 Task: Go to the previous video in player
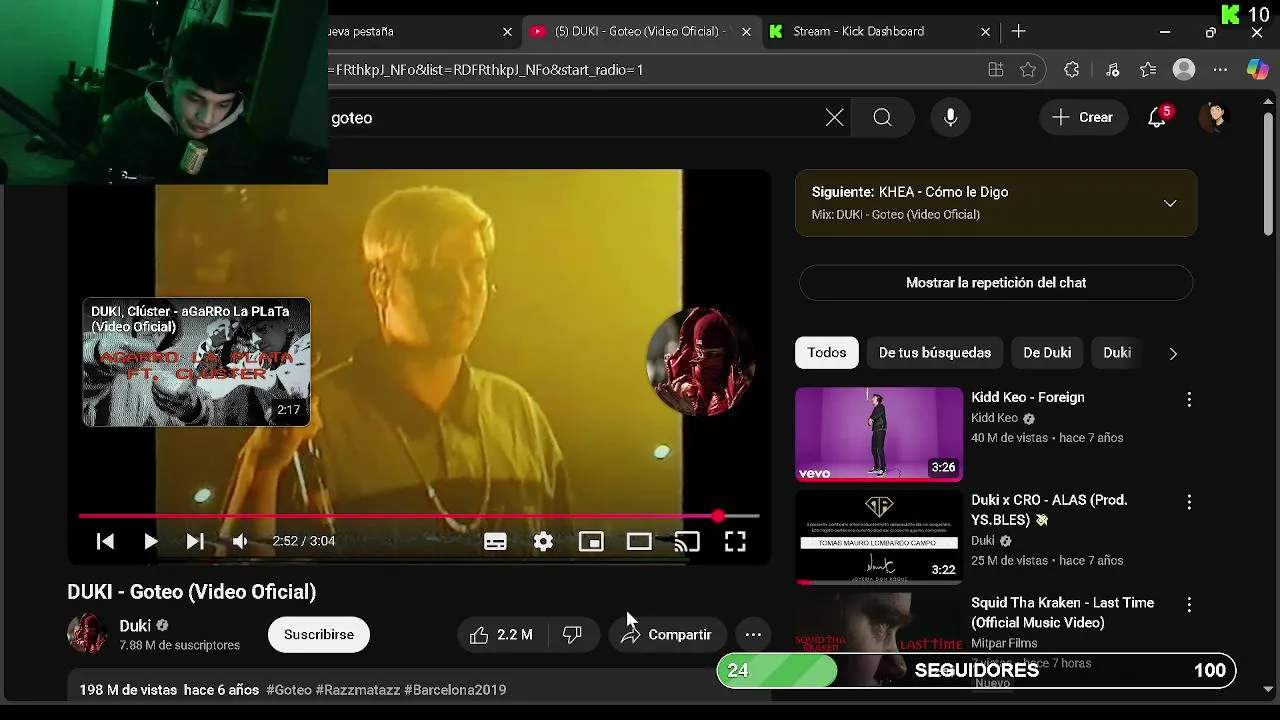[105, 541]
